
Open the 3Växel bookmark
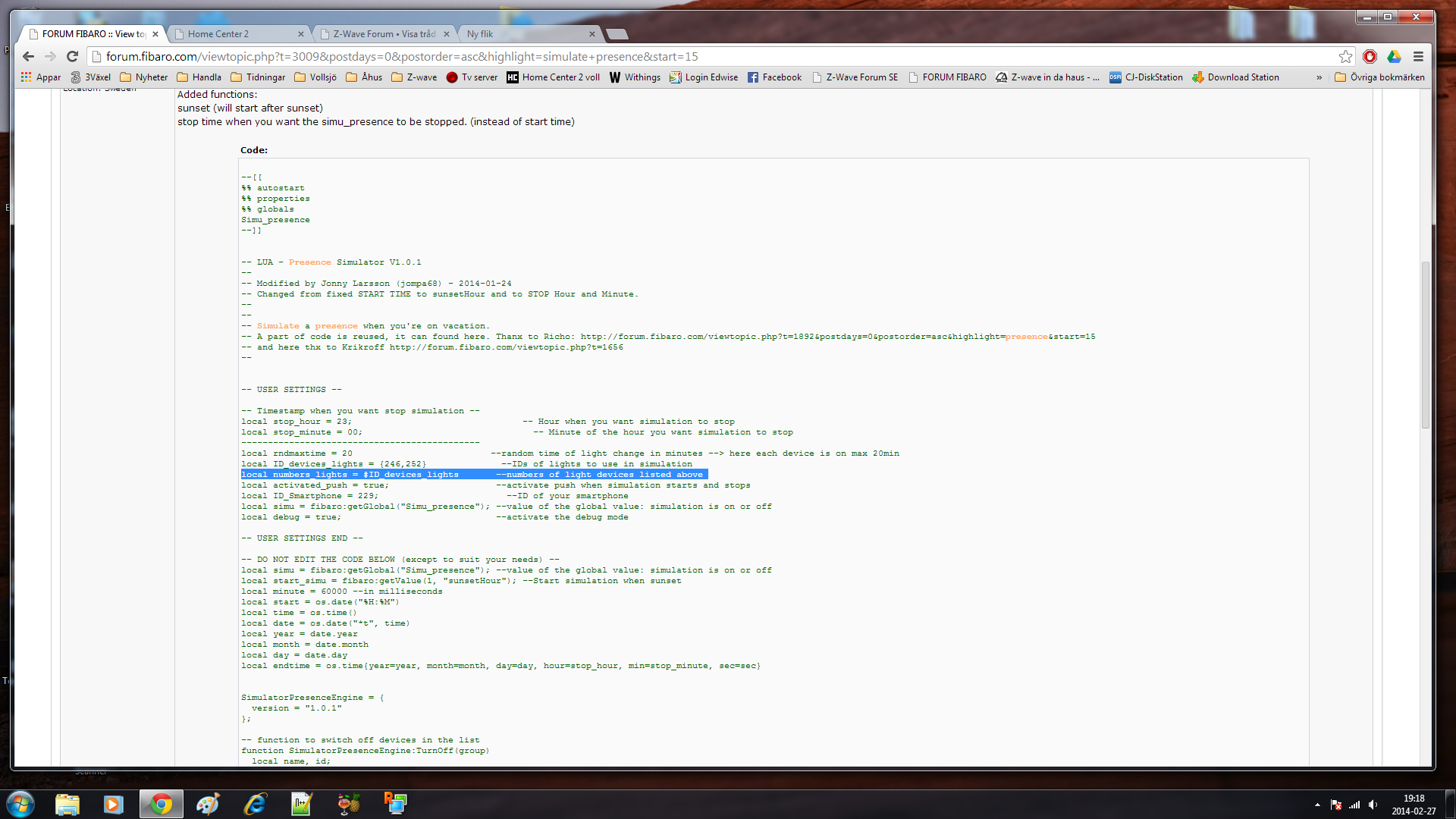[90, 77]
